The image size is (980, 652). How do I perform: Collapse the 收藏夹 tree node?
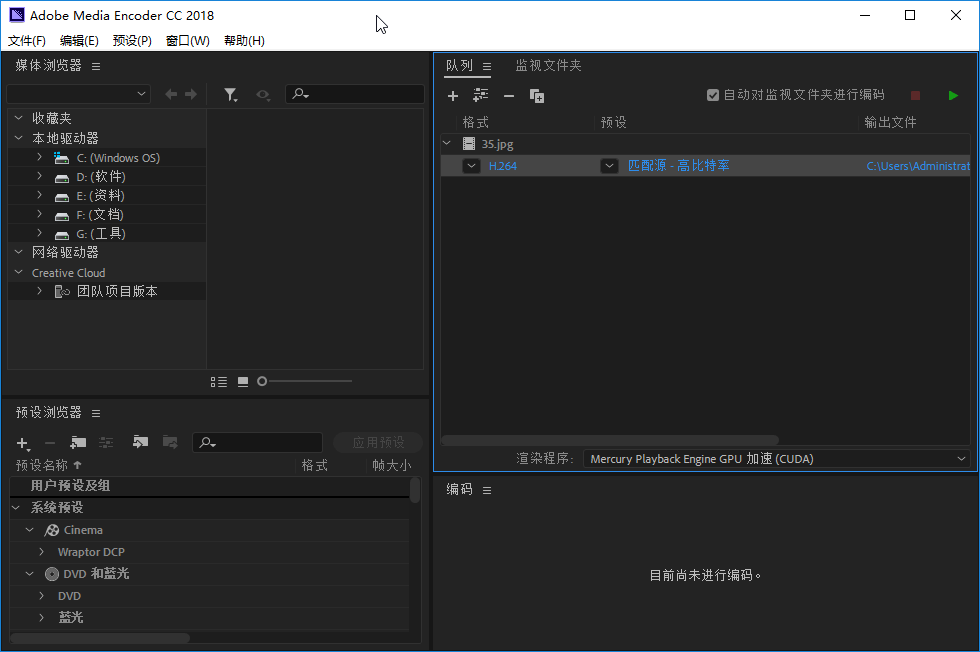click(x=19, y=118)
